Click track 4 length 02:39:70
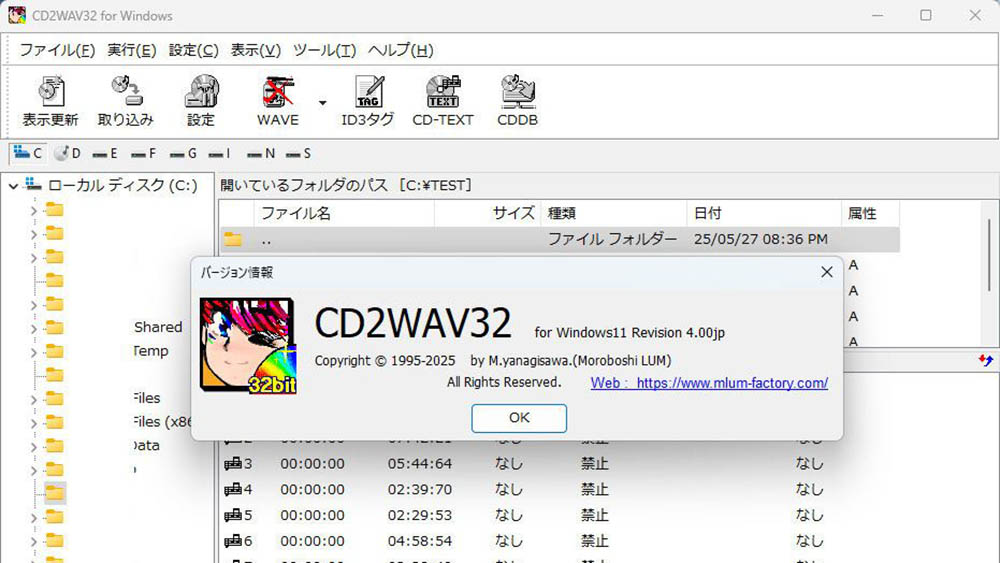1000x563 pixels. click(x=420, y=489)
